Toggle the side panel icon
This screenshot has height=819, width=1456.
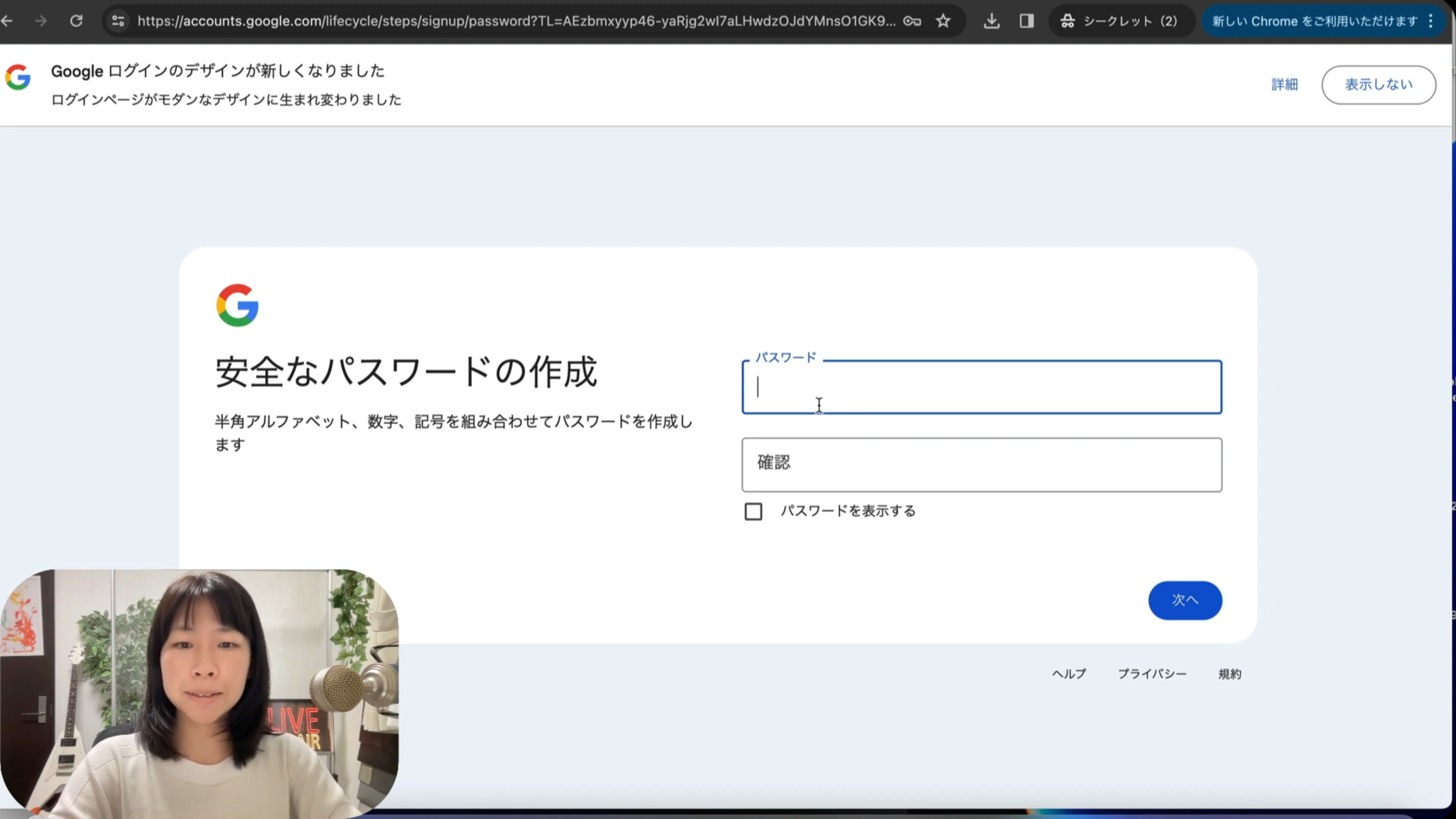point(1026,21)
